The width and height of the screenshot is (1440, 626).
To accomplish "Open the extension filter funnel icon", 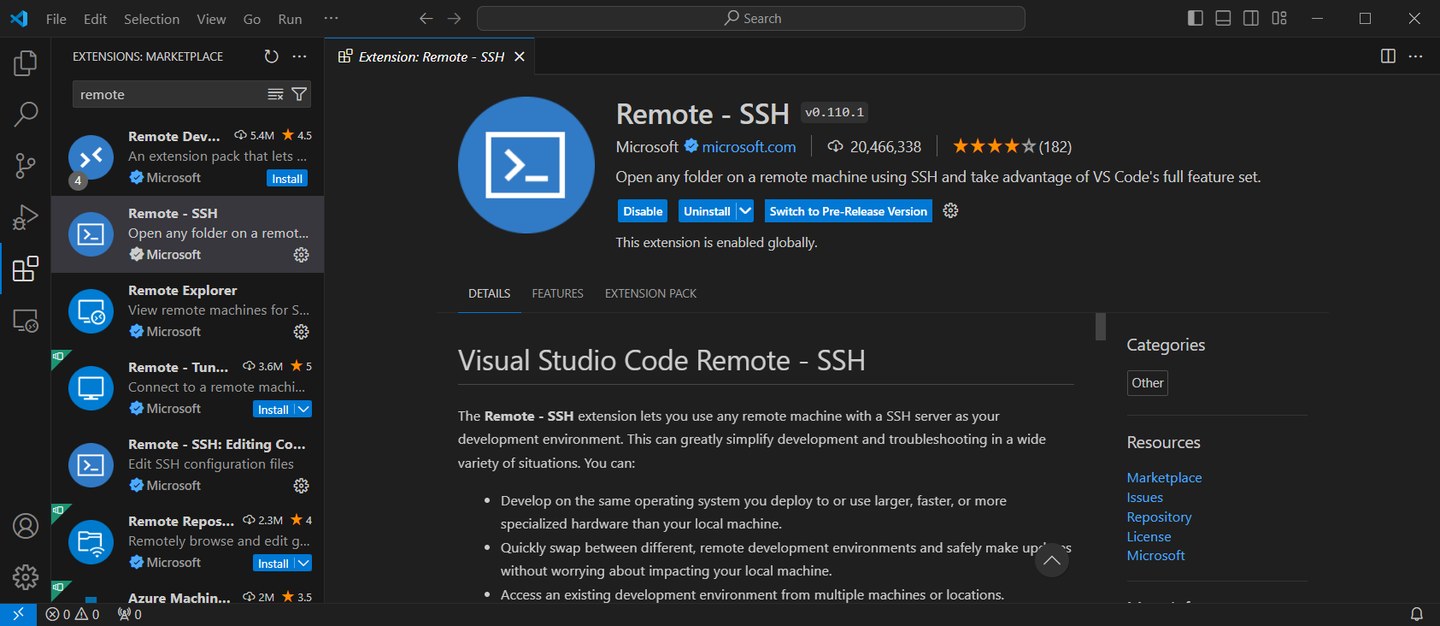I will click(299, 93).
